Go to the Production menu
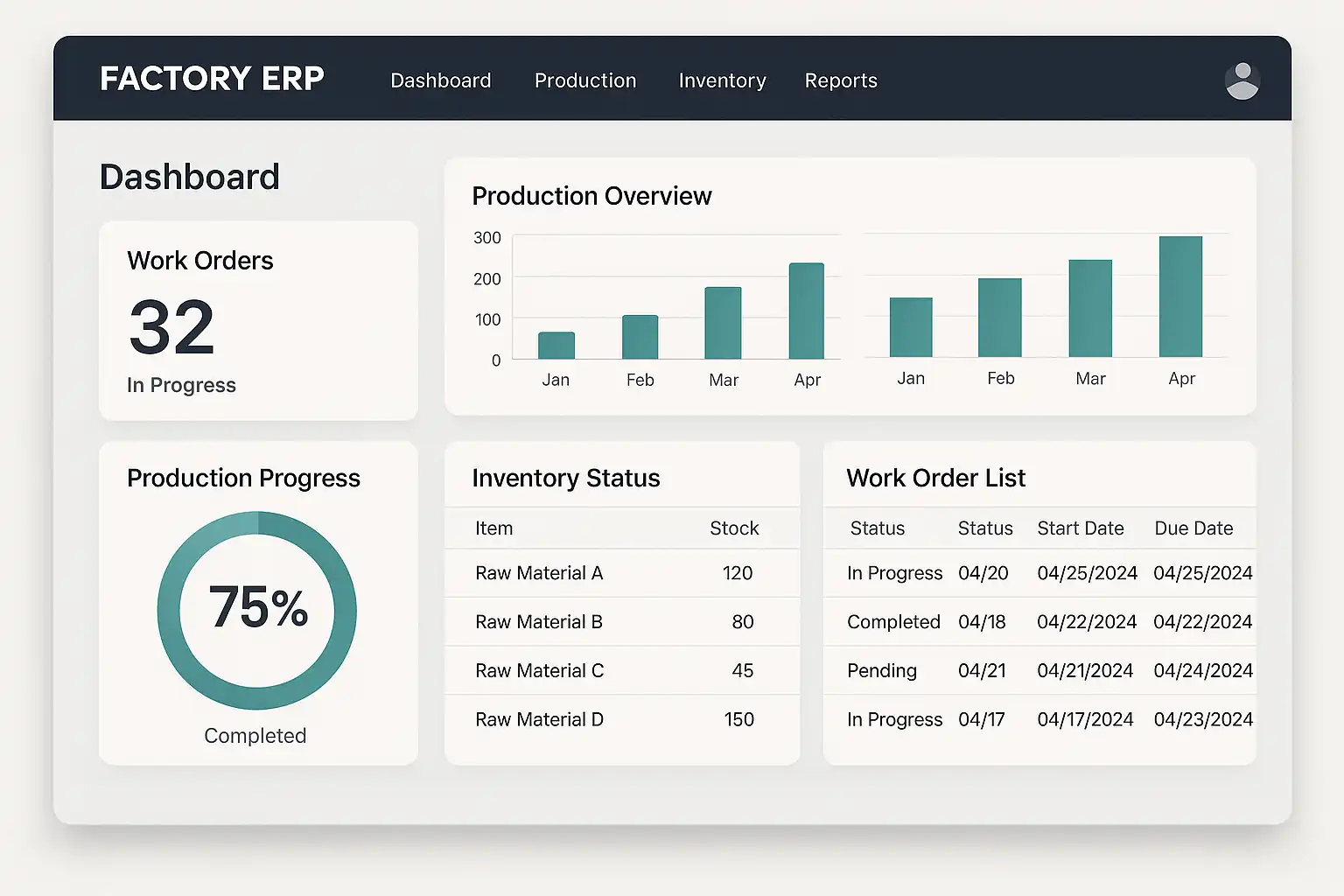This screenshot has height=896, width=1344. tap(585, 80)
